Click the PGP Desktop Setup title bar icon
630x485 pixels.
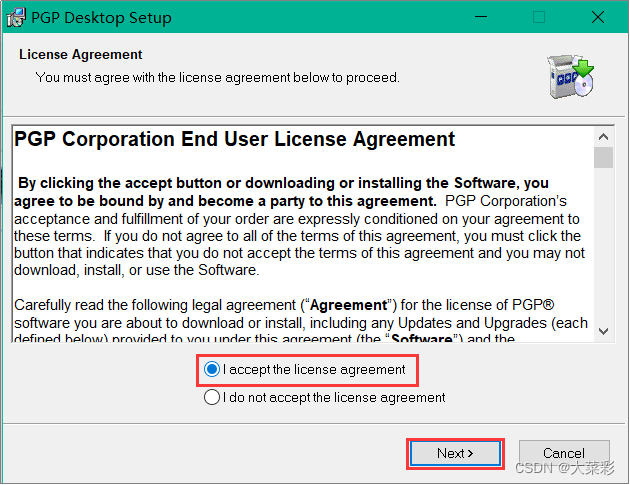16,18
